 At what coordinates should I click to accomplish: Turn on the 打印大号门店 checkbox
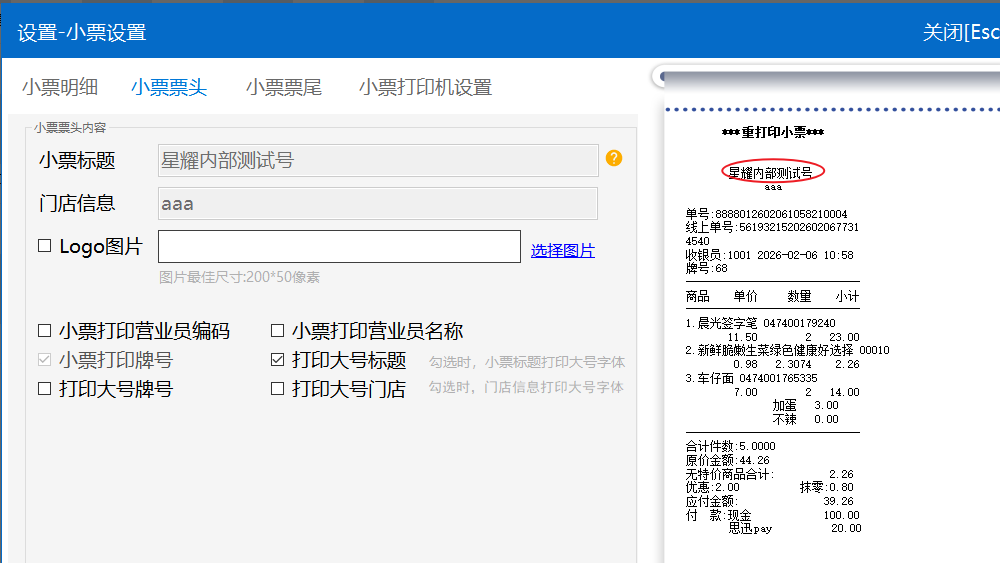pos(278,389)
